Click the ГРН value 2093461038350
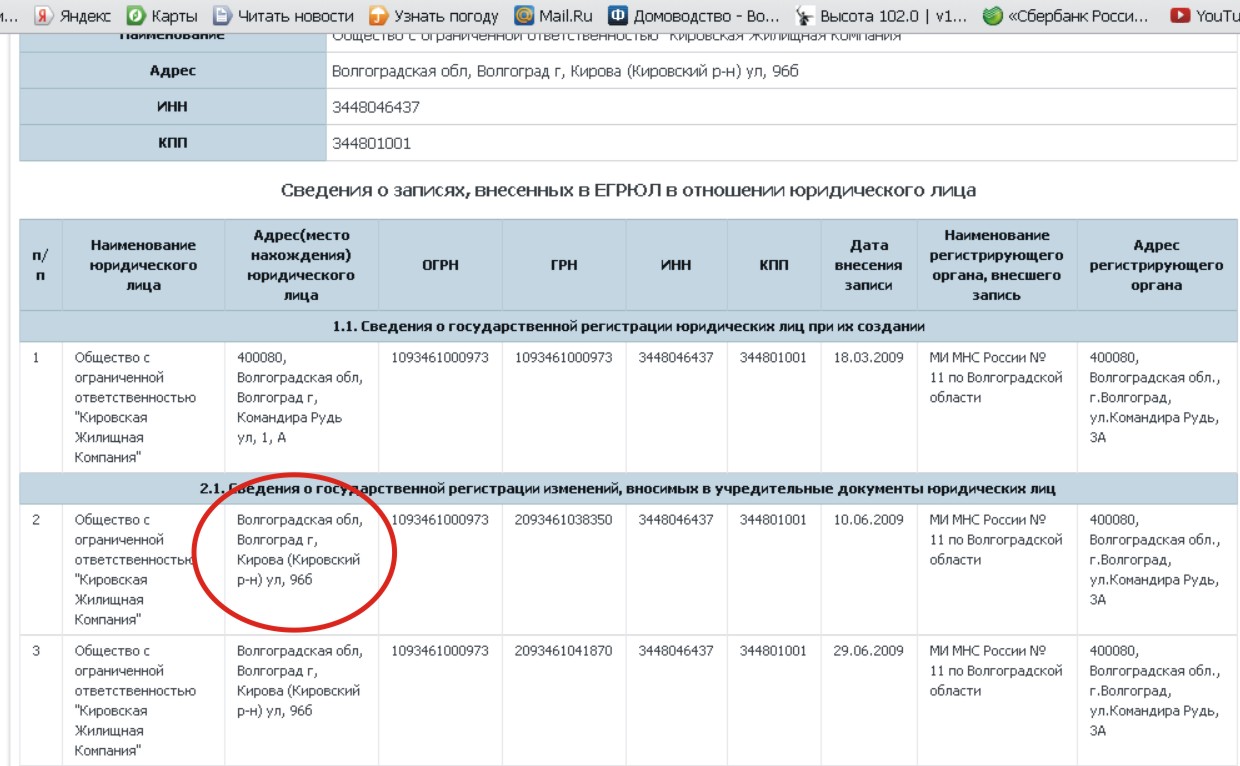 (x=564, y=520)
